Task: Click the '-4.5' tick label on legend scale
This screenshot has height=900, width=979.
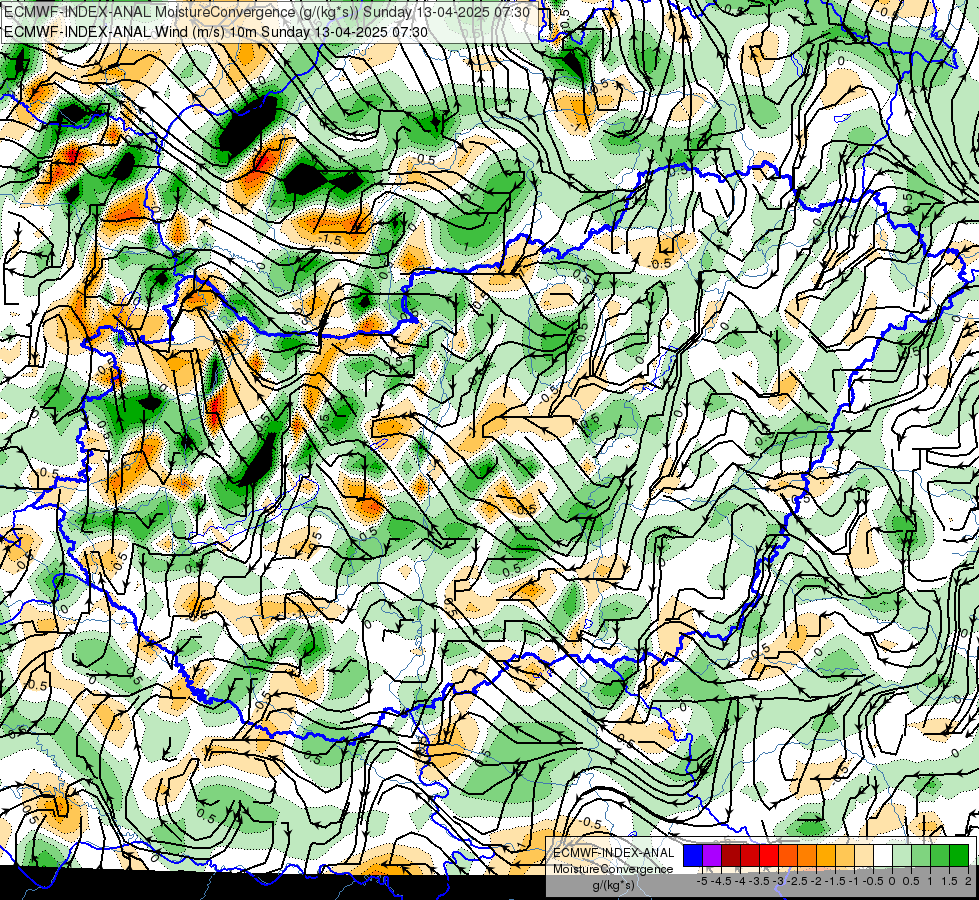Action: [x=721, y=881]
